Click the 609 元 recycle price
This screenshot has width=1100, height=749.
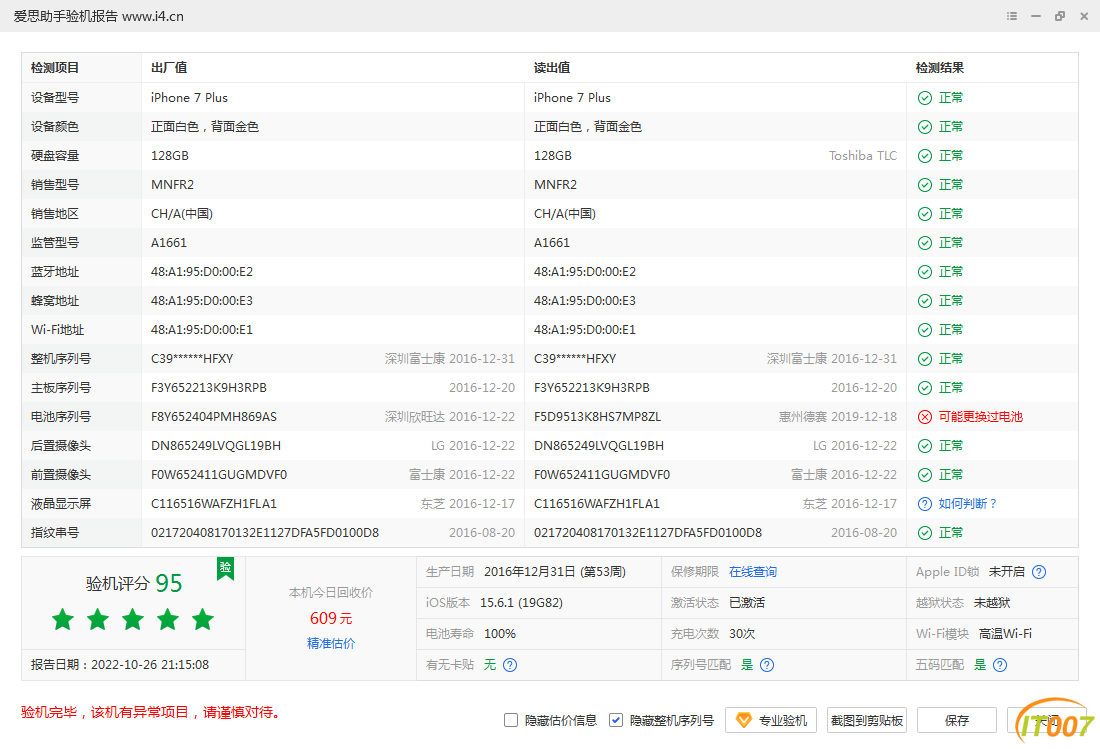[x=331, y=619]
